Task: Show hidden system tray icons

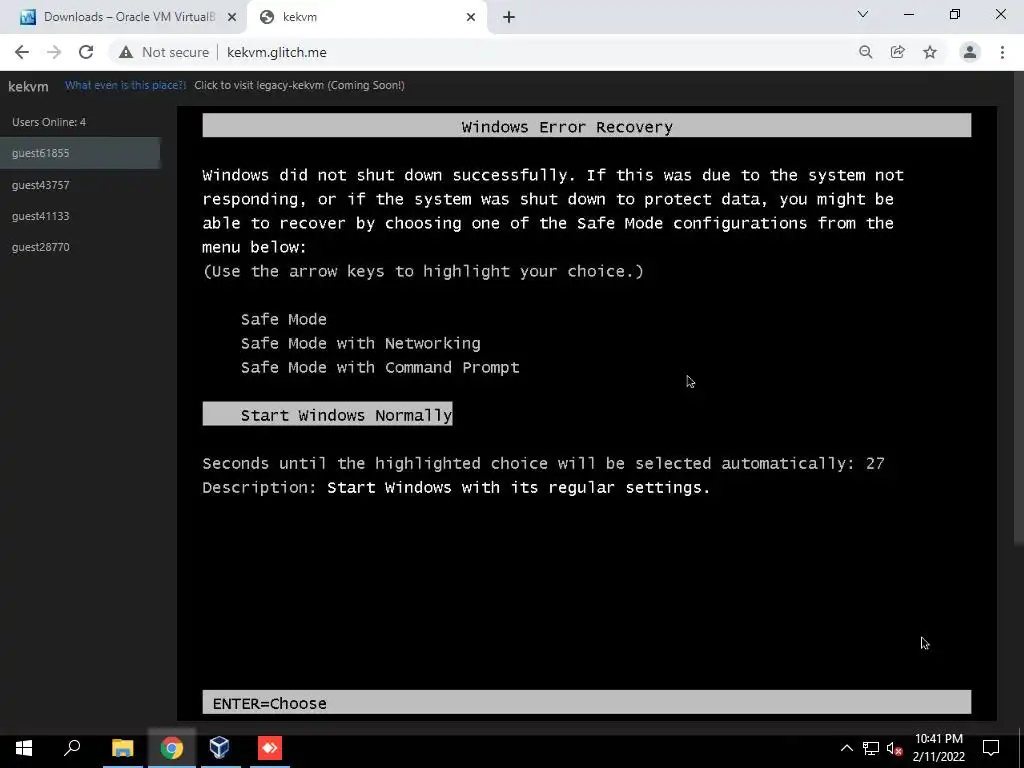Action: tap(846, 748)
